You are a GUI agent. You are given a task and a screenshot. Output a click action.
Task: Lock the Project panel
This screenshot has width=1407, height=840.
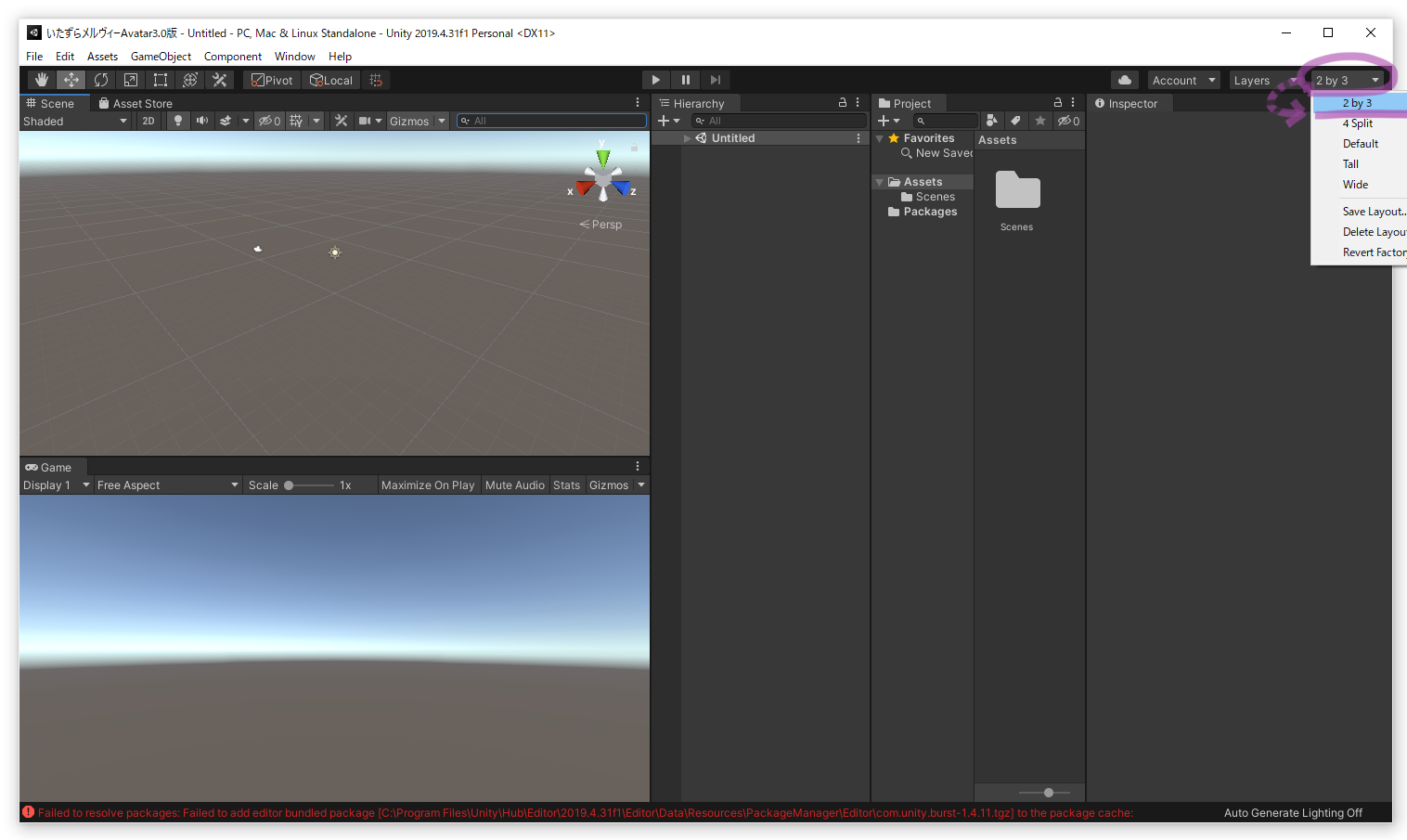coord(1058,103)
